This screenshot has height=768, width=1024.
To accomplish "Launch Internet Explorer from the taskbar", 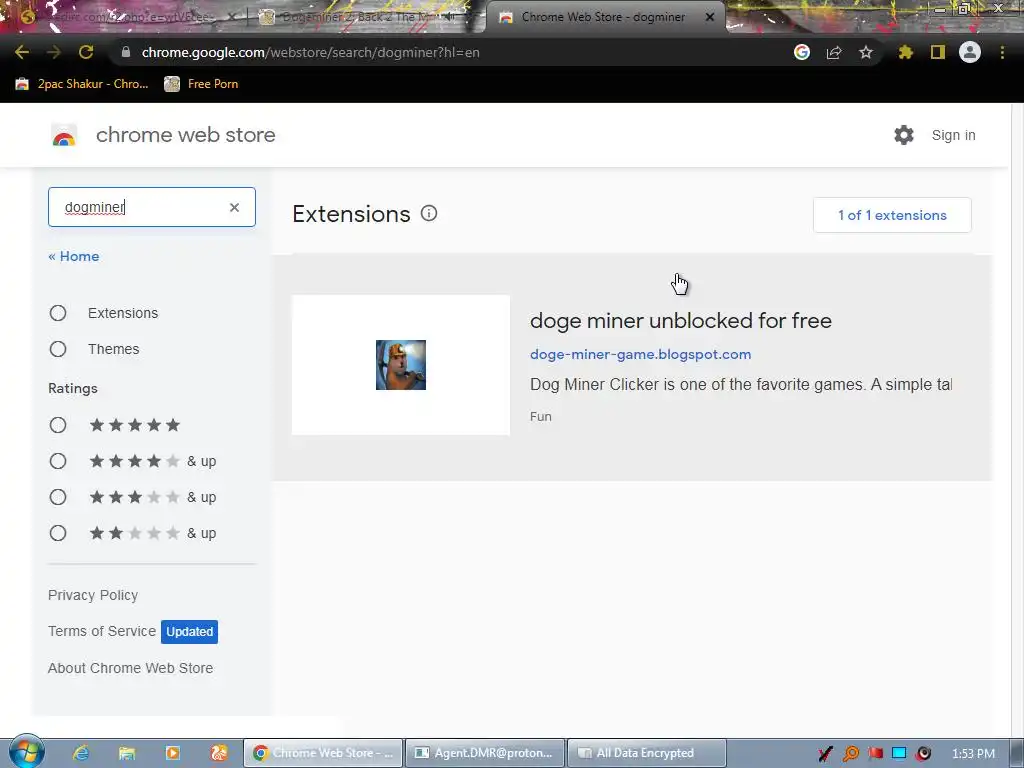I will point(81,753).
